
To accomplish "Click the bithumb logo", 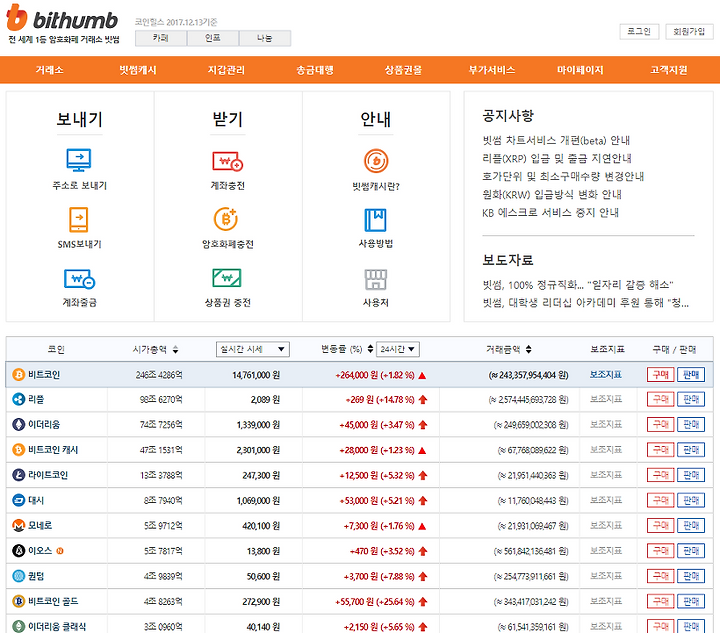I will pyautogui.click(x=62, y=18).
